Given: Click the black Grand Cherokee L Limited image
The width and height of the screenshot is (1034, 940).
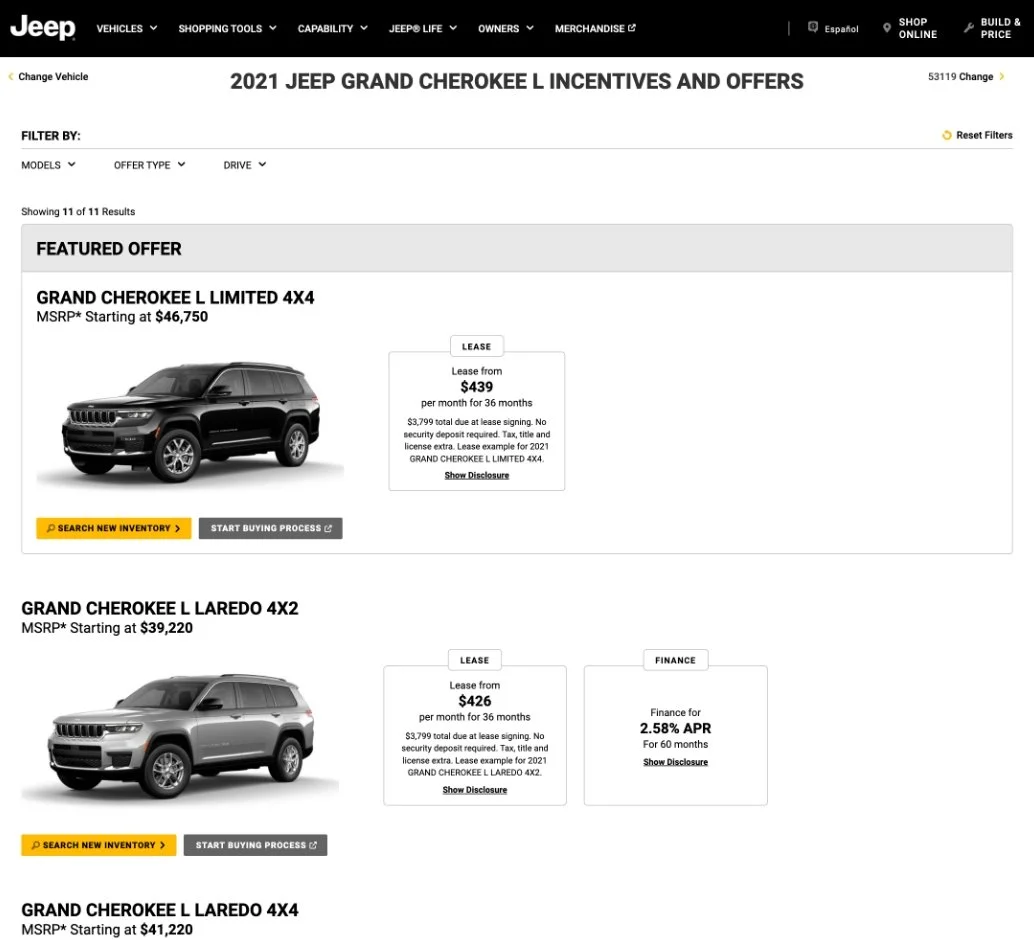Looking at the screenshot, I should point(191,422).
